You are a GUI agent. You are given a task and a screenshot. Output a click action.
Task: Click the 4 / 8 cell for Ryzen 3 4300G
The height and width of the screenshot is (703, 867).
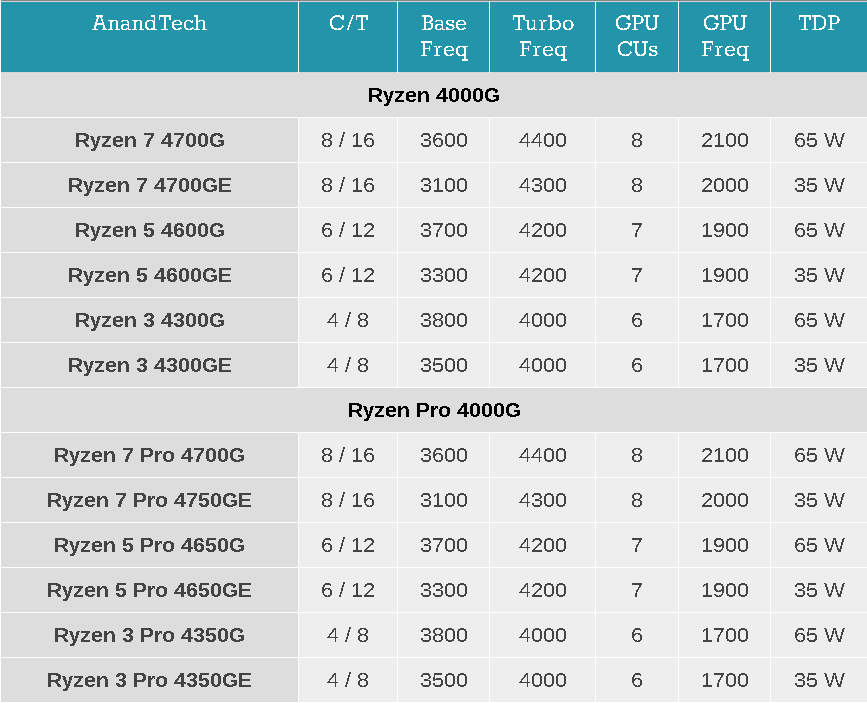tap(348, 320)
